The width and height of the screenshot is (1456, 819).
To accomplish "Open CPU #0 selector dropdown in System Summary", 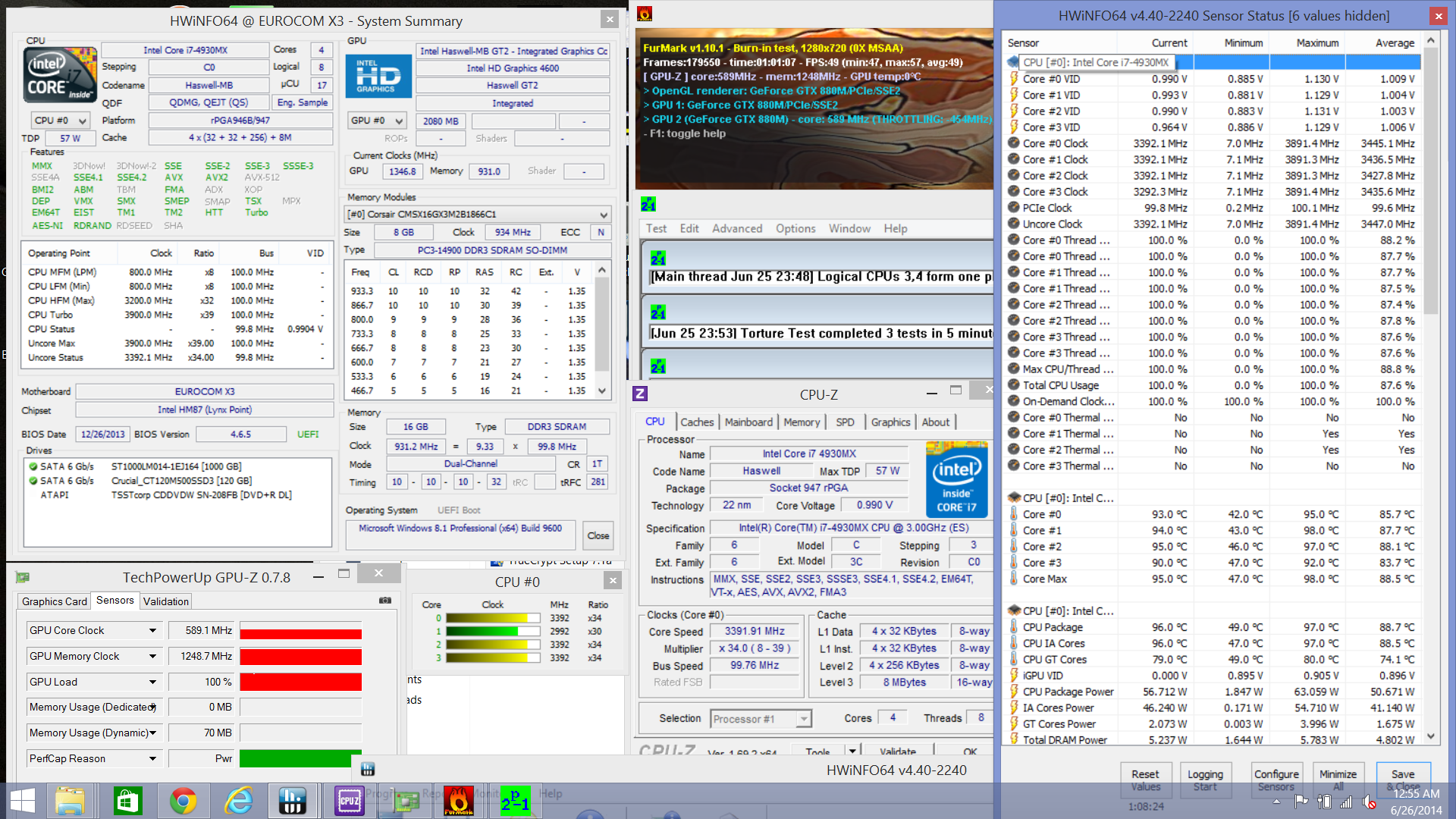I will tap(61, 121).
